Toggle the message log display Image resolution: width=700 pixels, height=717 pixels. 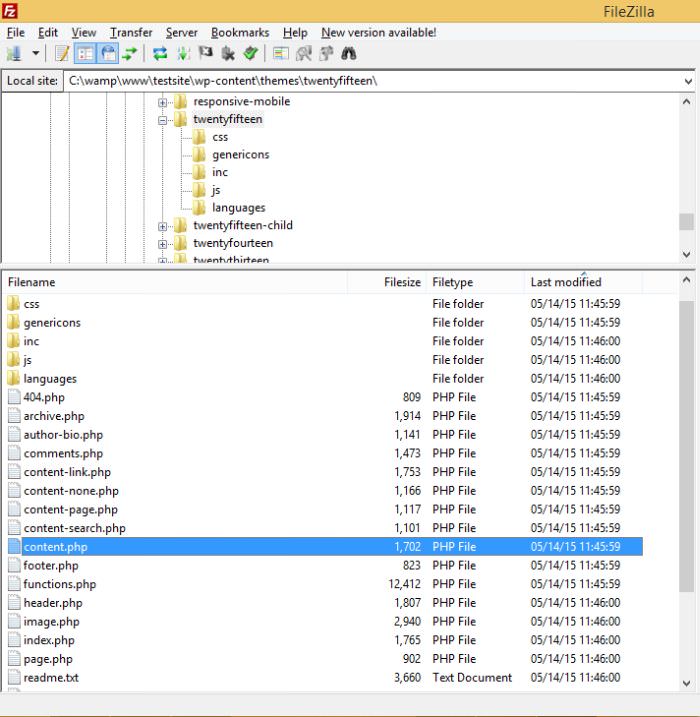tap(62, 54)
